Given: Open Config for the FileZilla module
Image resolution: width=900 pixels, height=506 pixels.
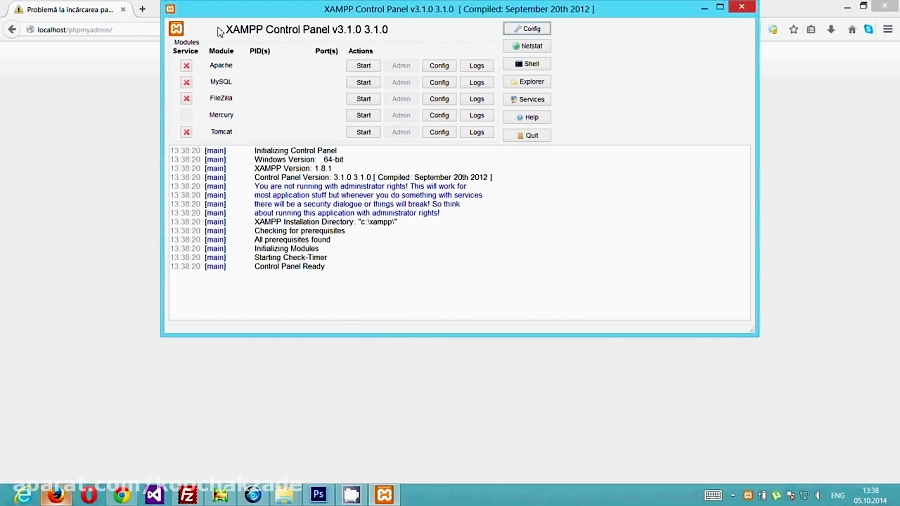Looking at the screenshot, I should (x=439, y=99).
